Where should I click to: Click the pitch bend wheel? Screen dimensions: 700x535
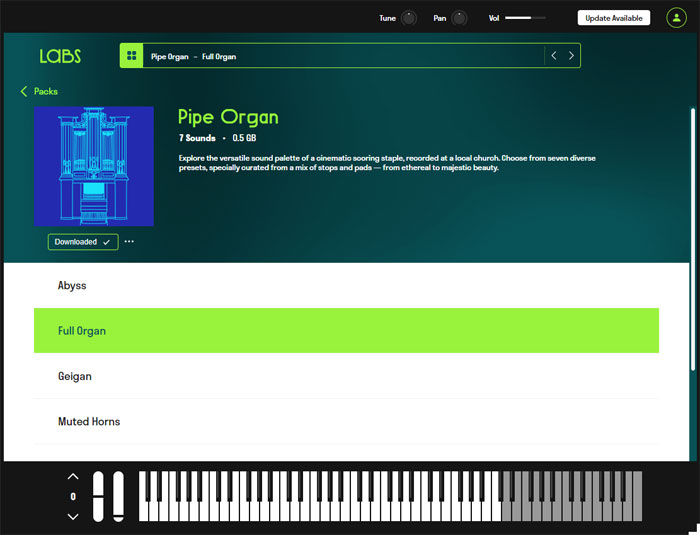click(98, 496)
